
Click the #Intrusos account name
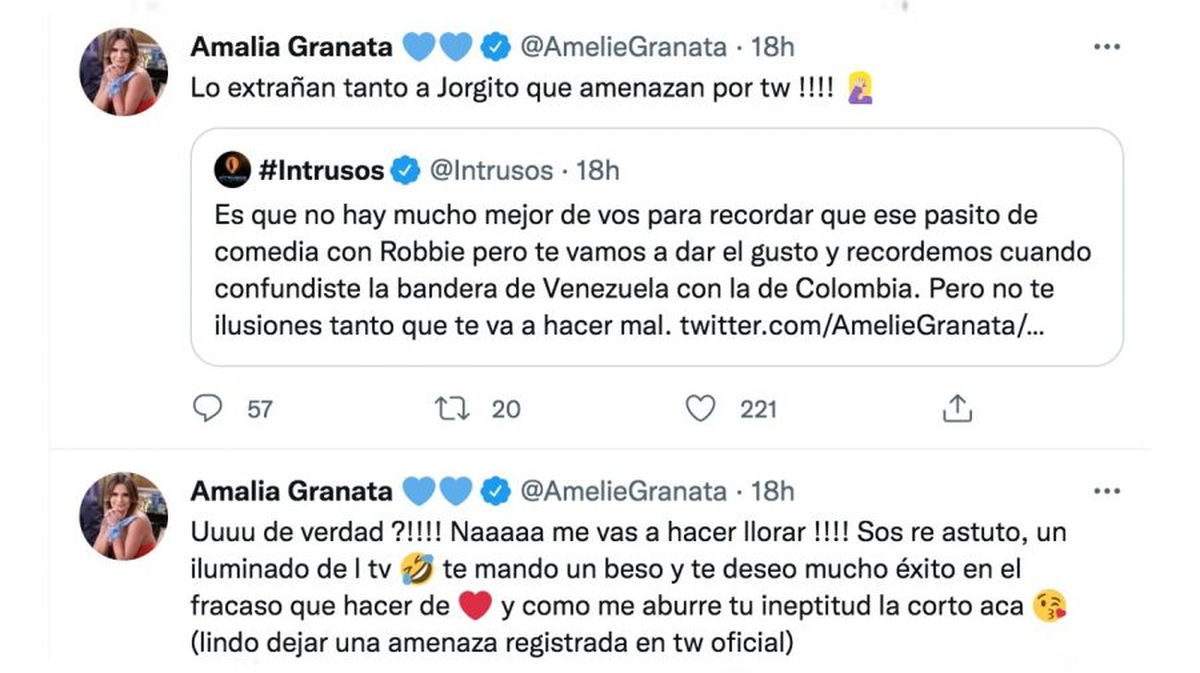(321, 171)
